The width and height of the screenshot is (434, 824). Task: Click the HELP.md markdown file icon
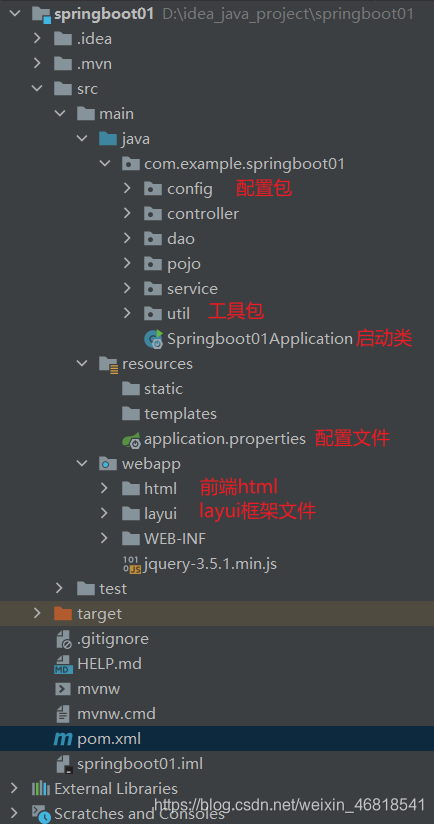[x=64, y=664]
